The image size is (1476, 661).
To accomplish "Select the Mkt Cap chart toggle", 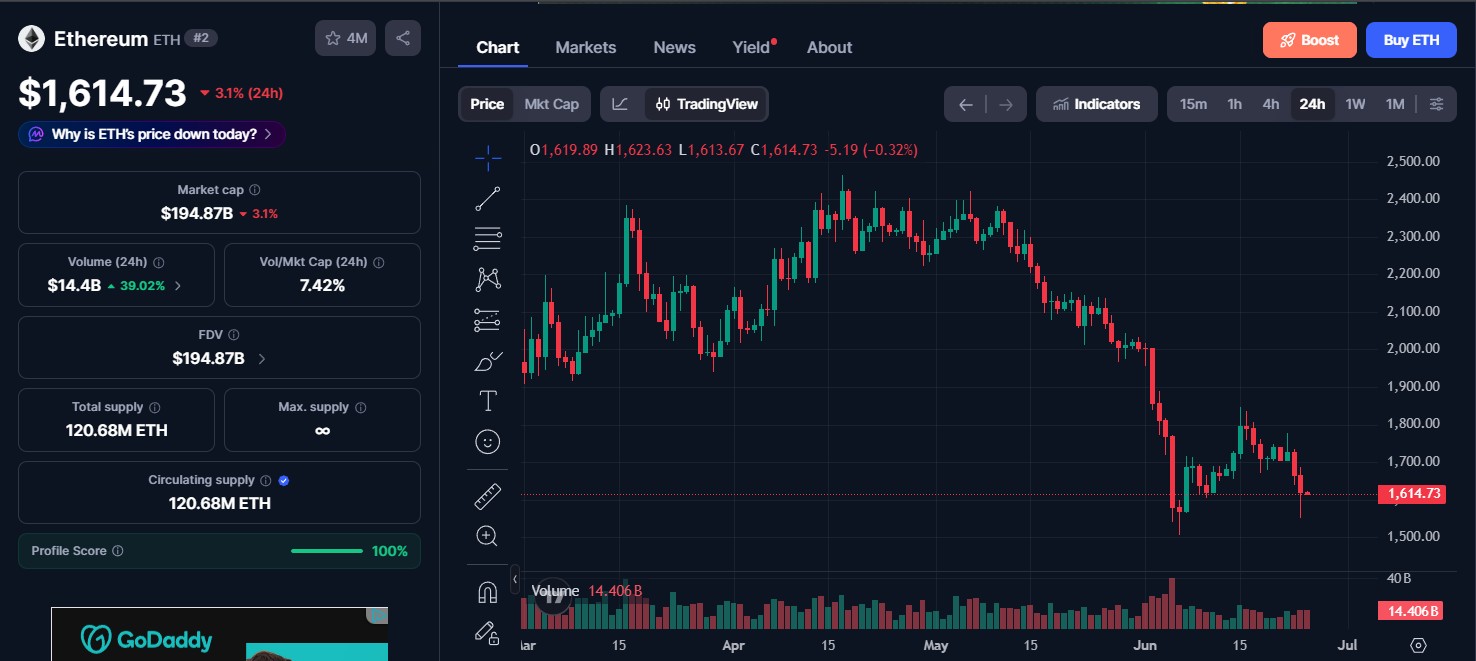I will coord(552,104).
